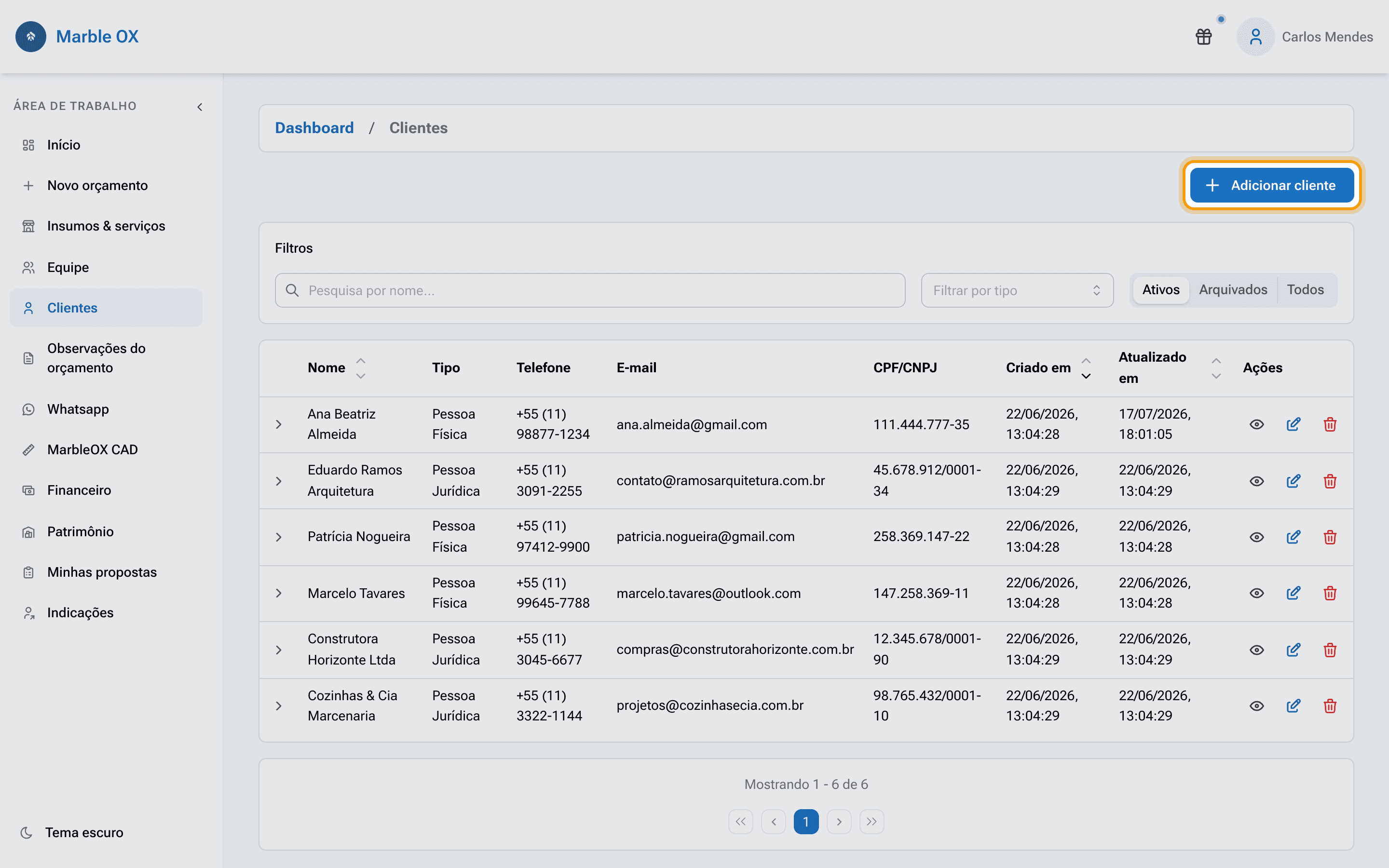Edit the Eduardo Ramos Arquitetura client
The width and height of the screenshot is (1389, 868).
point(1293,481)
